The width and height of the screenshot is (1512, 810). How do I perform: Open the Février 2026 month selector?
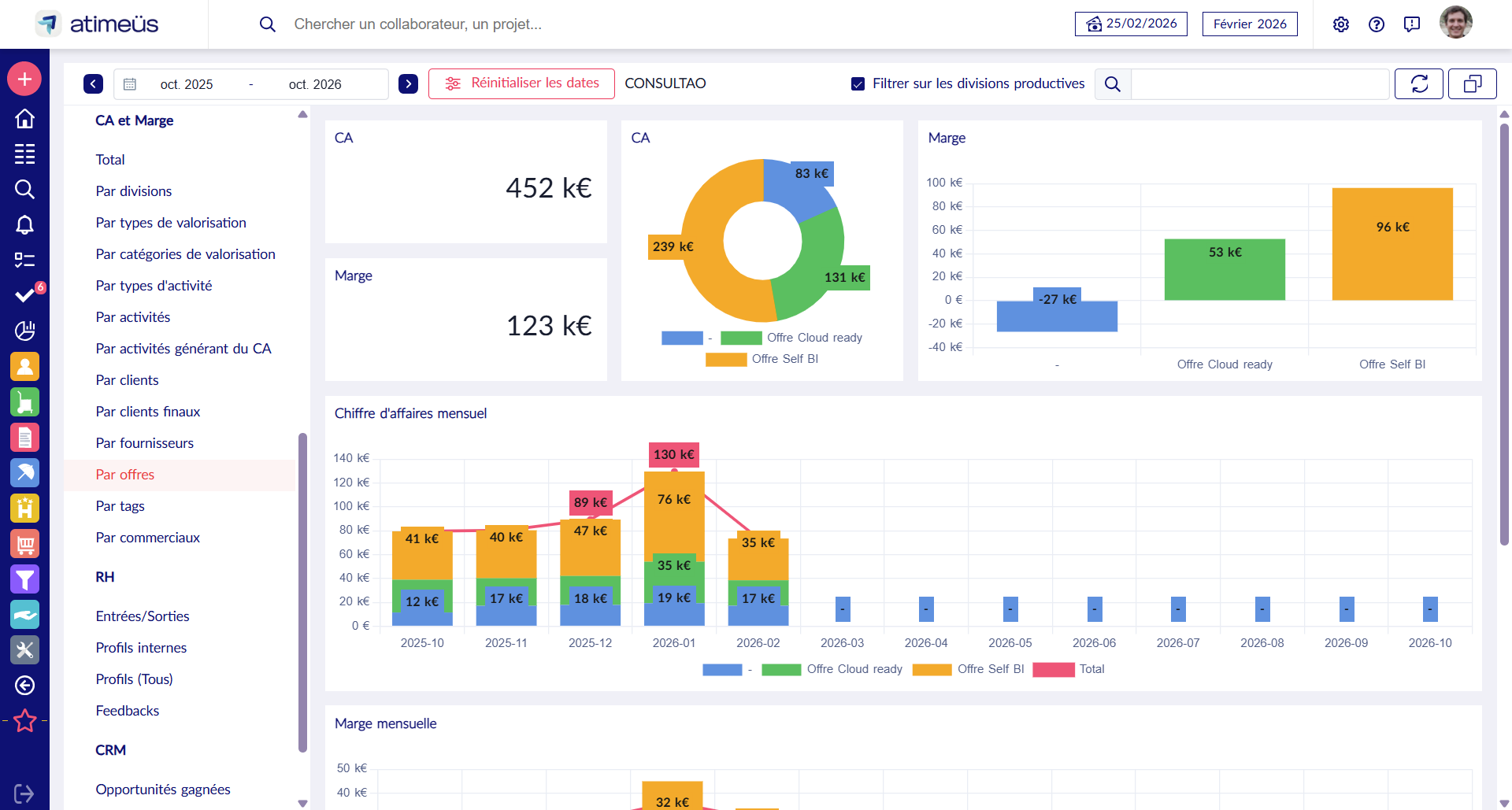click(x=1249, y=24)
